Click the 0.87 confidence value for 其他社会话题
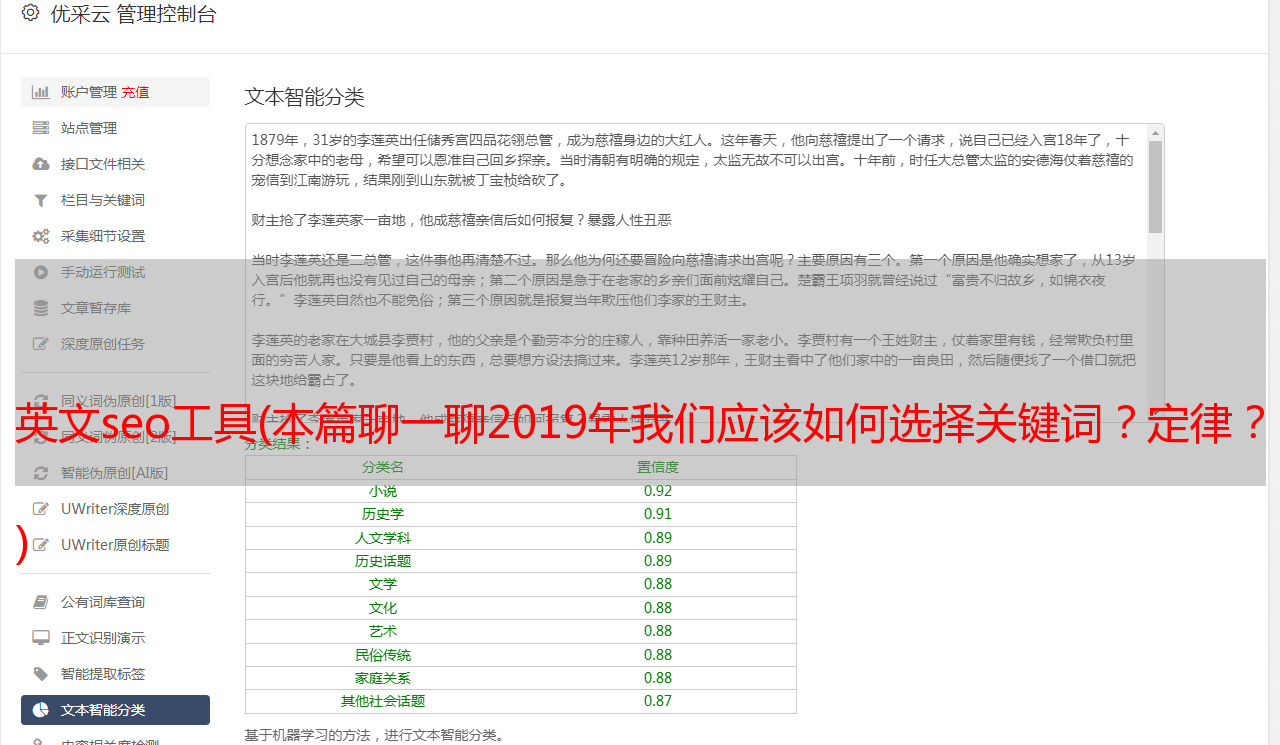The image size is (1280, 745). coord(658,701)
